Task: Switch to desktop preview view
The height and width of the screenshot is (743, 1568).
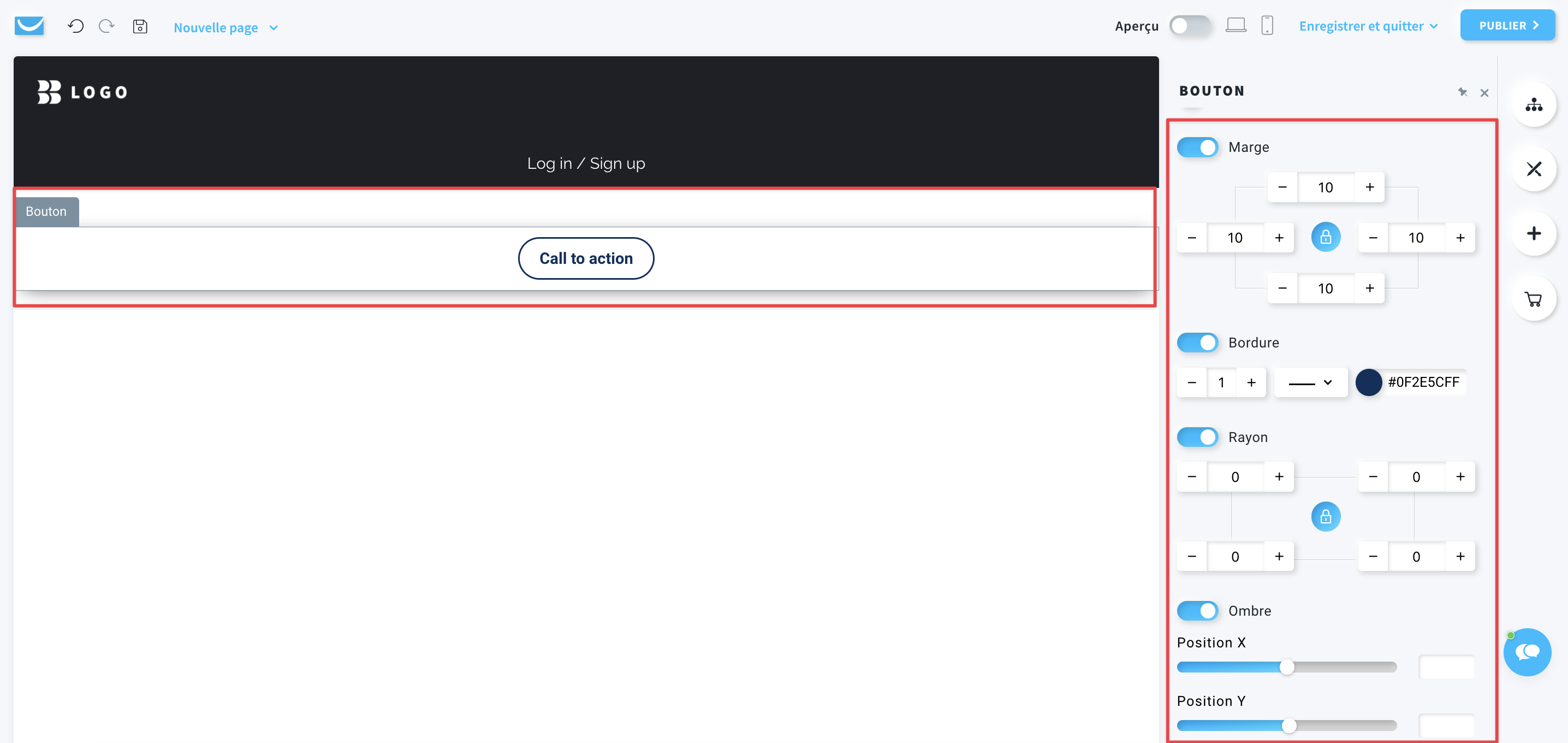Action: point(1235,26)
